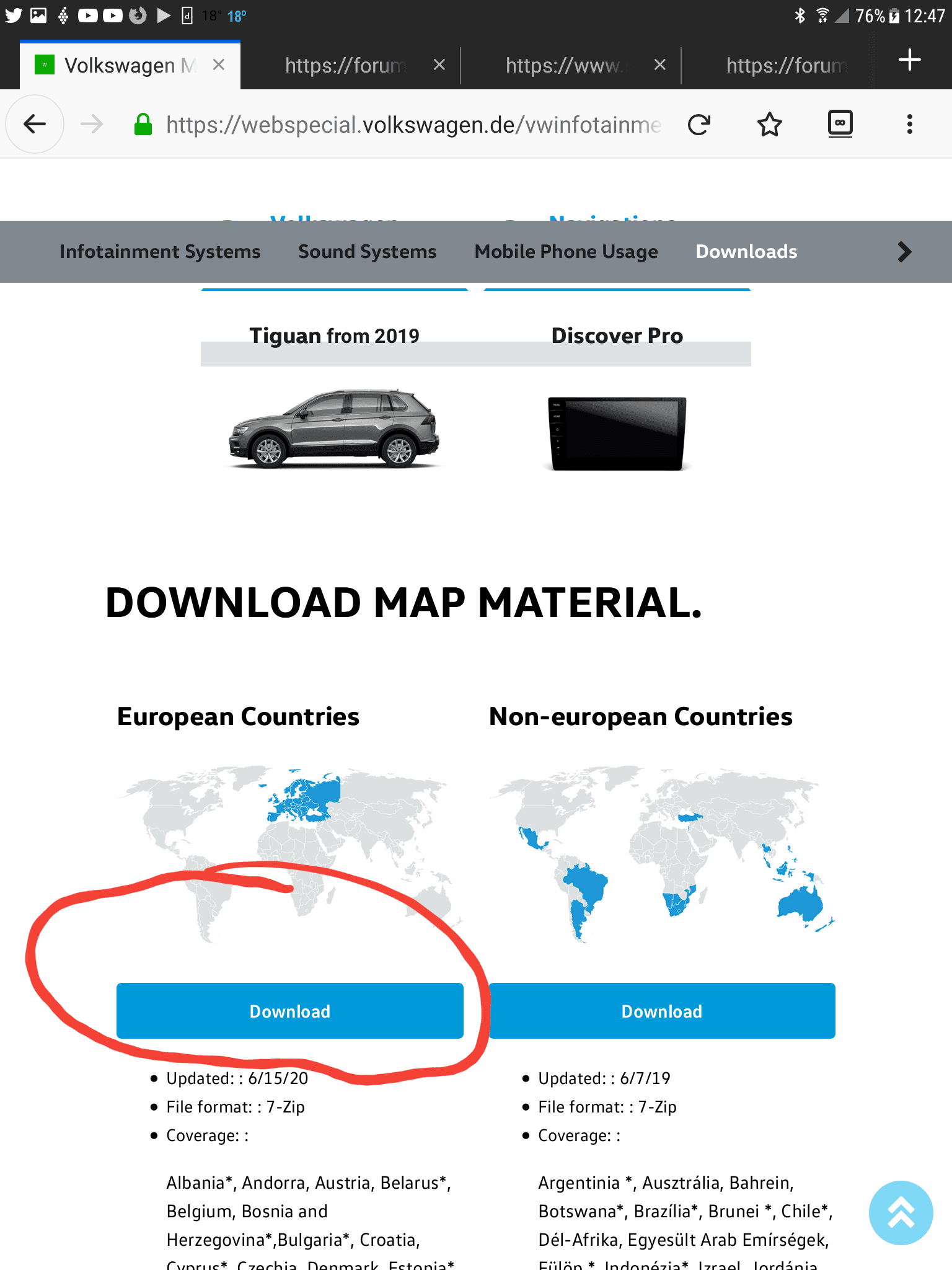Tap the Discover Pro unit image
952x1270 pixels.
(617, 434)
